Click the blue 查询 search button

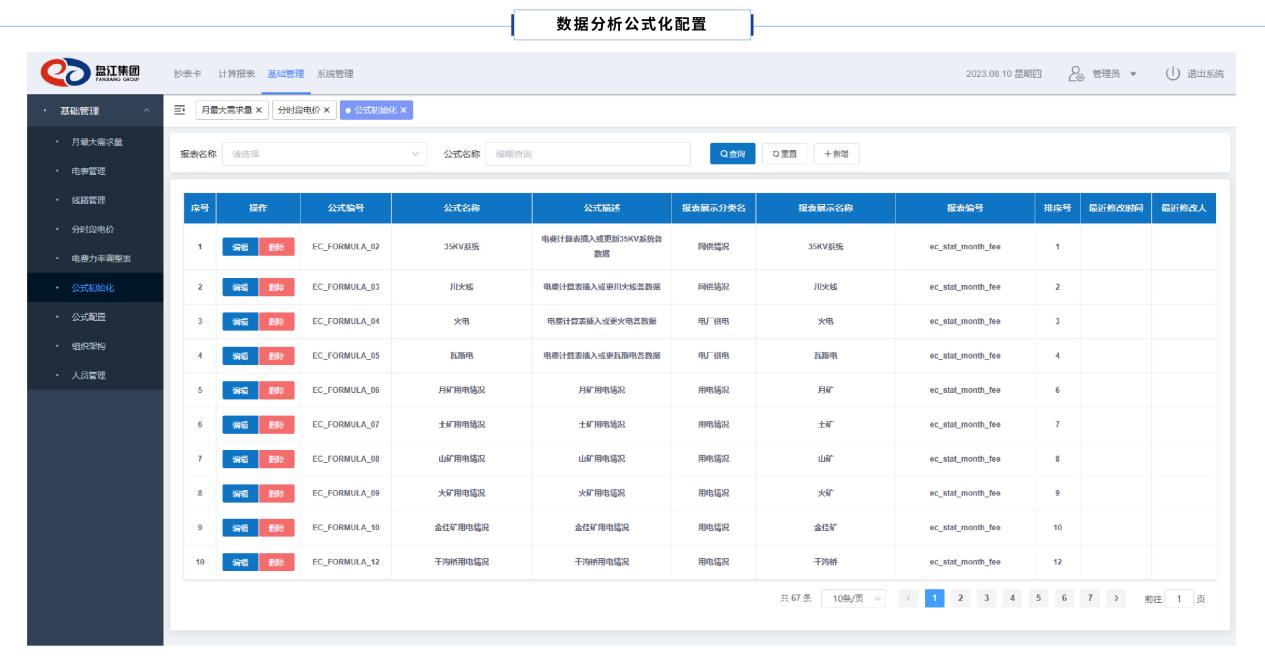[x=732, y=154]
